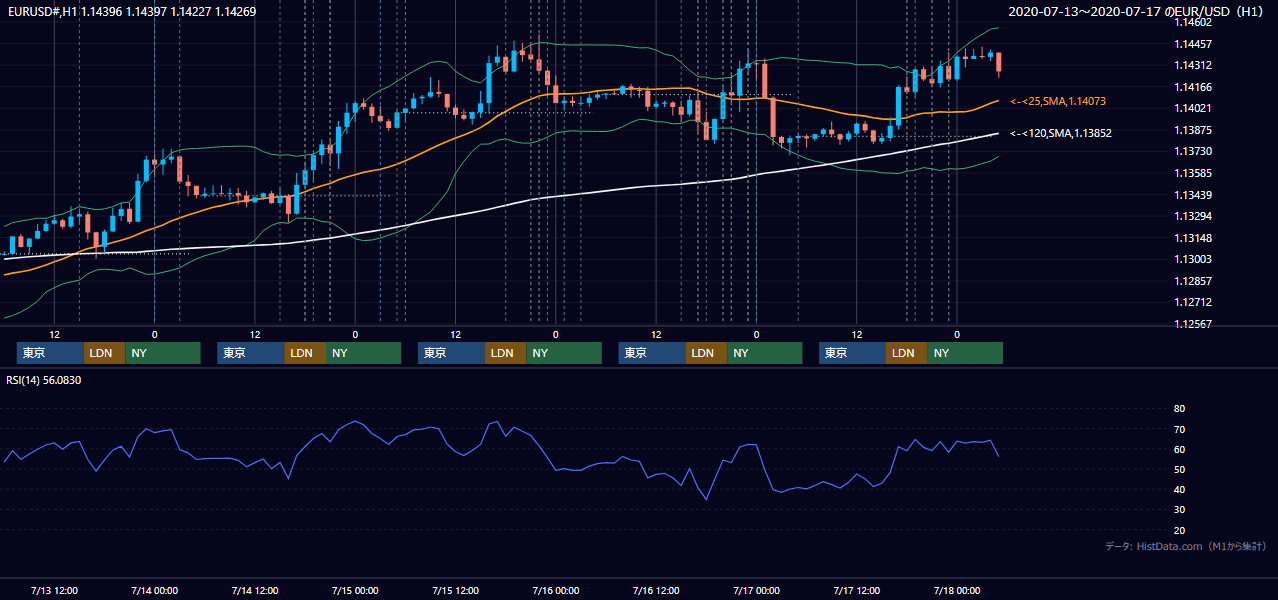The image size is (1278, 600).
Task: Click the EURUSD#,H1 price header text
Action: coord(131,12)
